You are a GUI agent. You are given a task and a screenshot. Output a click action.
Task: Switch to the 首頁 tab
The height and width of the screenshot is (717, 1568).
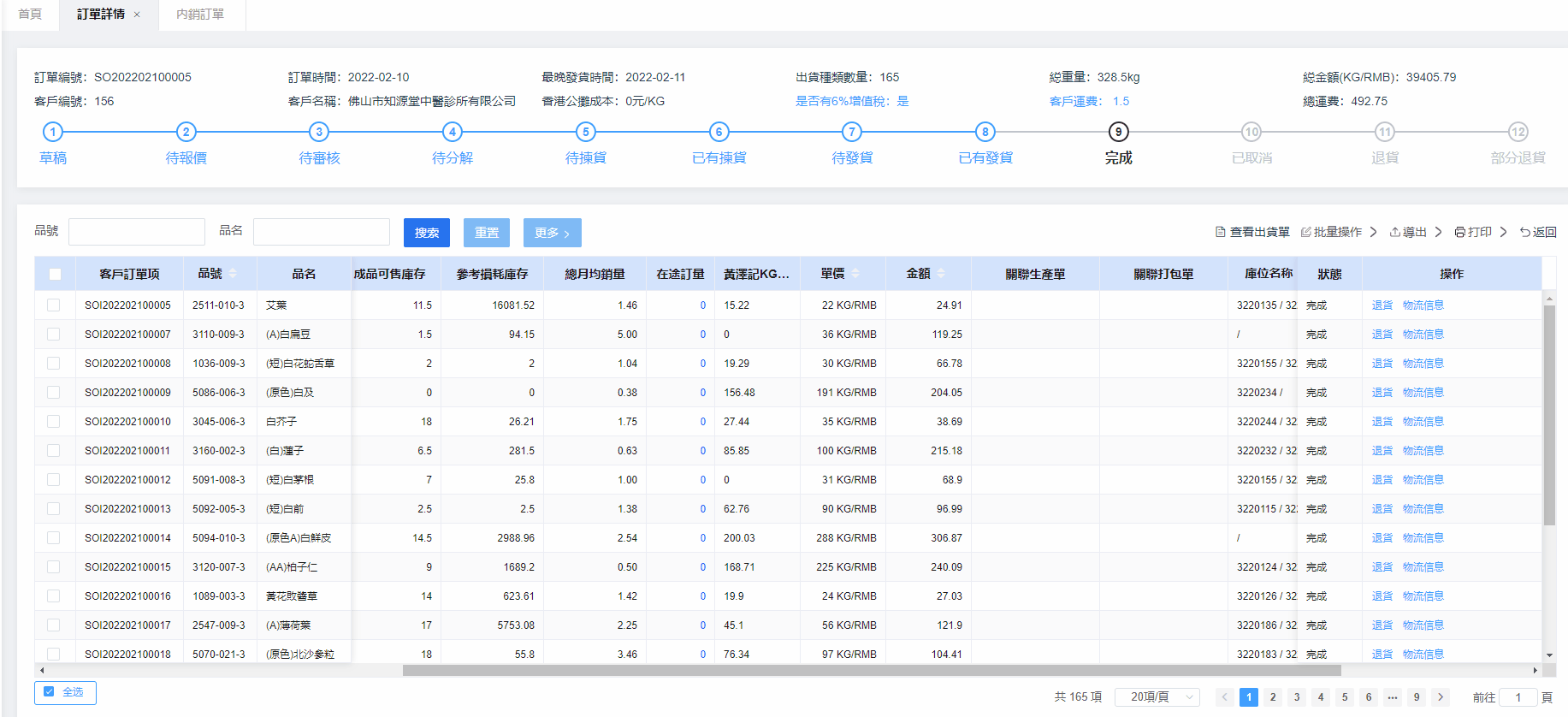click(x=30, y=15)
